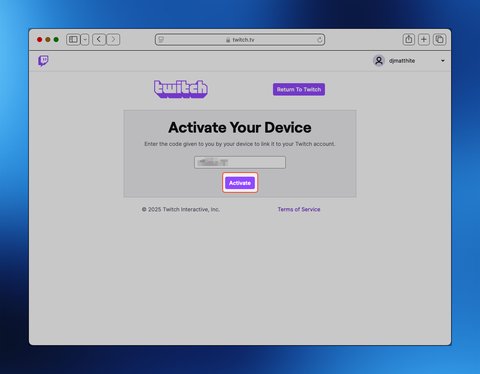This screenshot has width=480, height=374.
Task: Click the user avatar icon
Action: (379, 61)
